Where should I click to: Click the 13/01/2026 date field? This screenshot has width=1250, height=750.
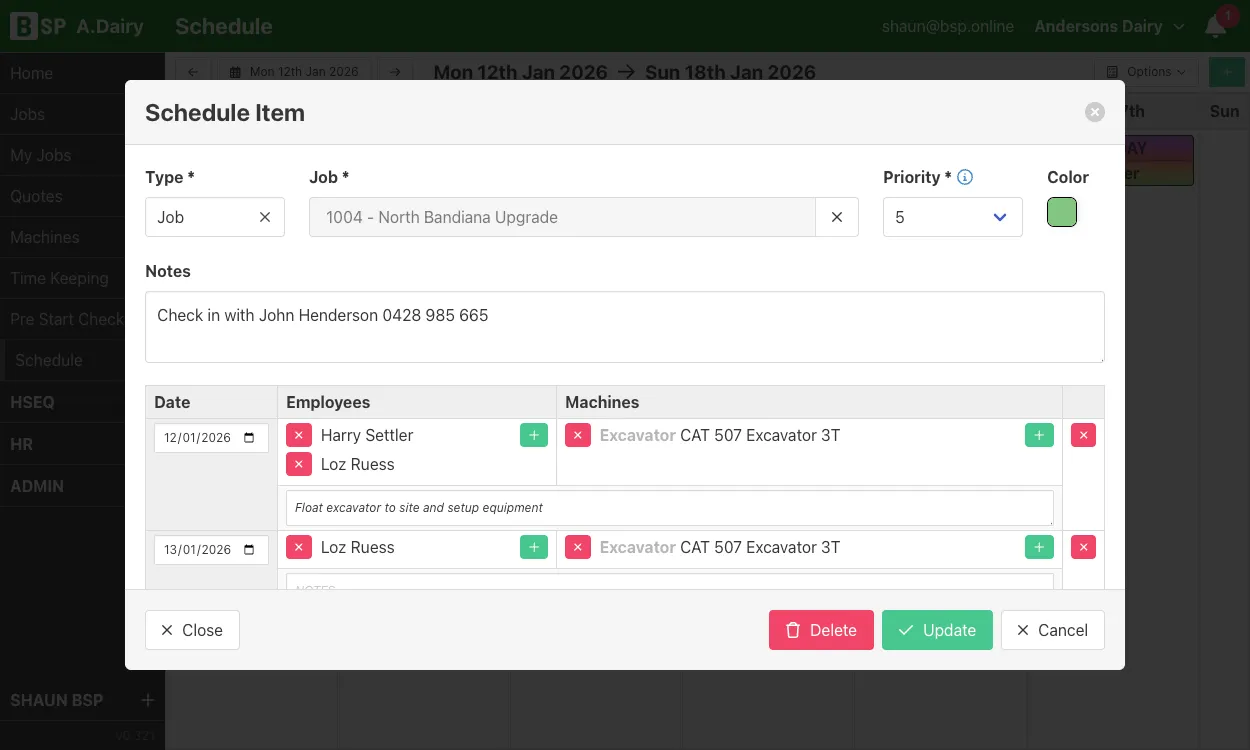point(211,550)
